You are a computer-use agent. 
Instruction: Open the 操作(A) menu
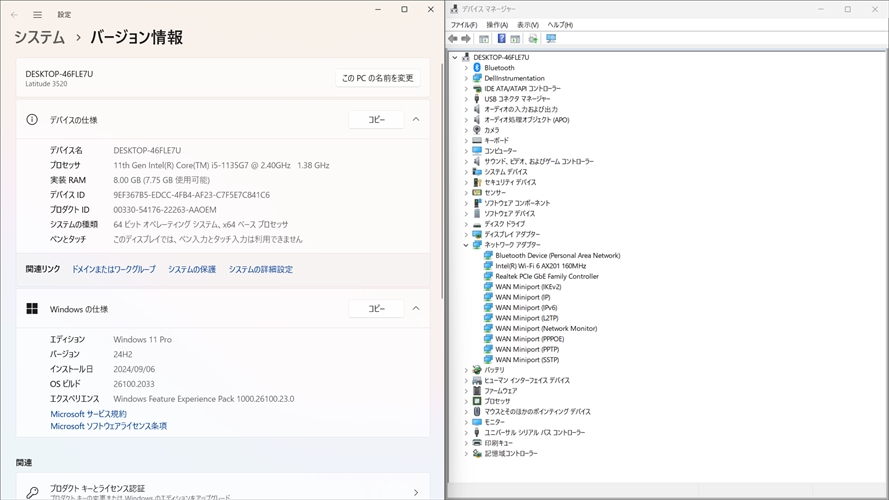coord(497,25)
